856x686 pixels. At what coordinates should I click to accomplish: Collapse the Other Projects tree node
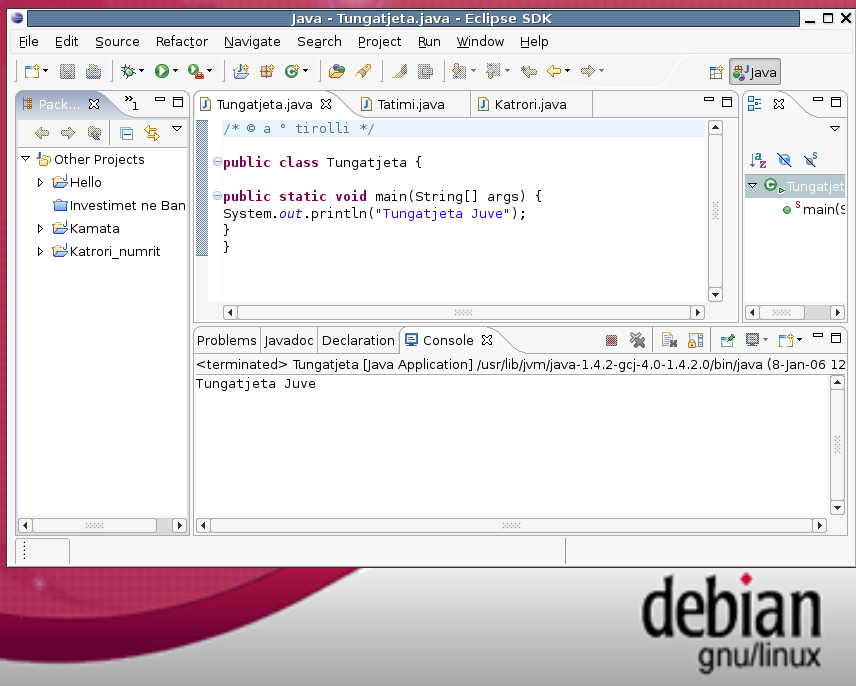click(25, 159)
